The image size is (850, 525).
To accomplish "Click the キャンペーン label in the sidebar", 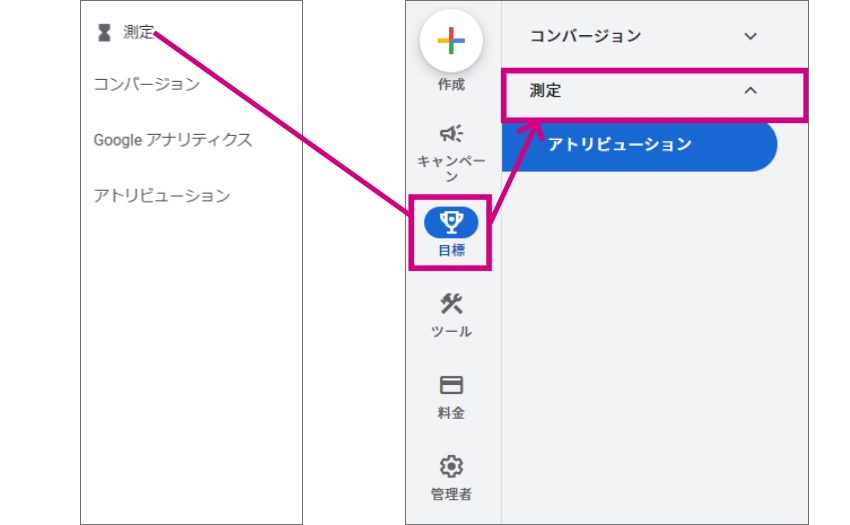I will pos(451,169).
